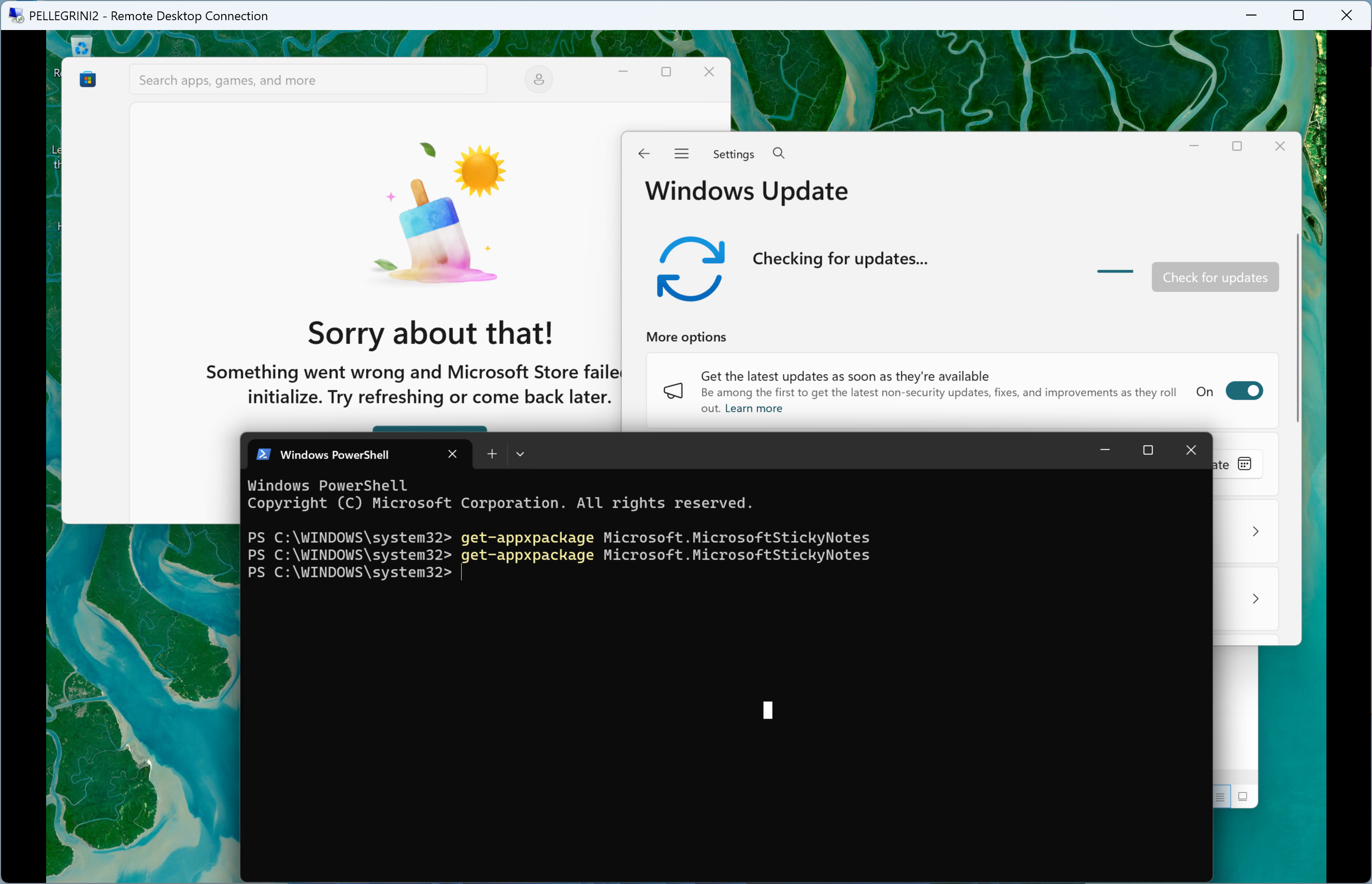Click the large icons view button behind Settings
The width and height of the screenshot is (1372, 884).
1242,797
